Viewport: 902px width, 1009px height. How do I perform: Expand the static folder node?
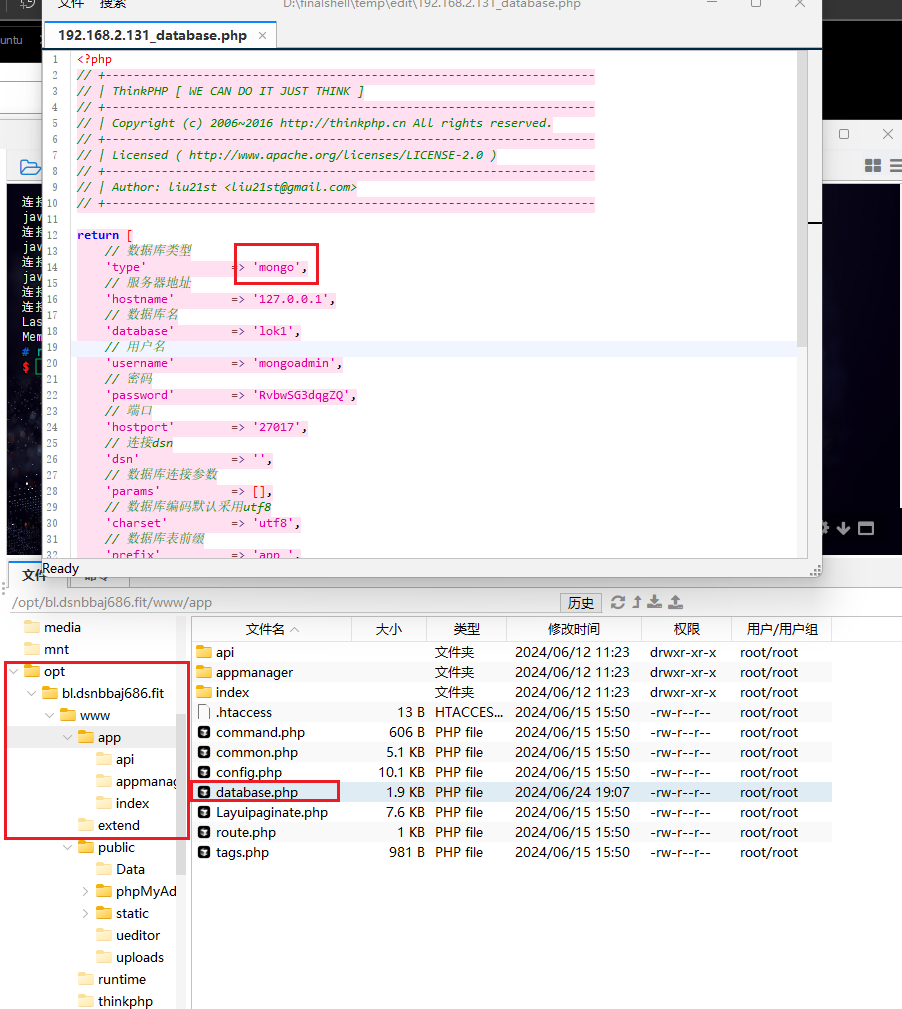pyautogui.click(x=86, y=913)
